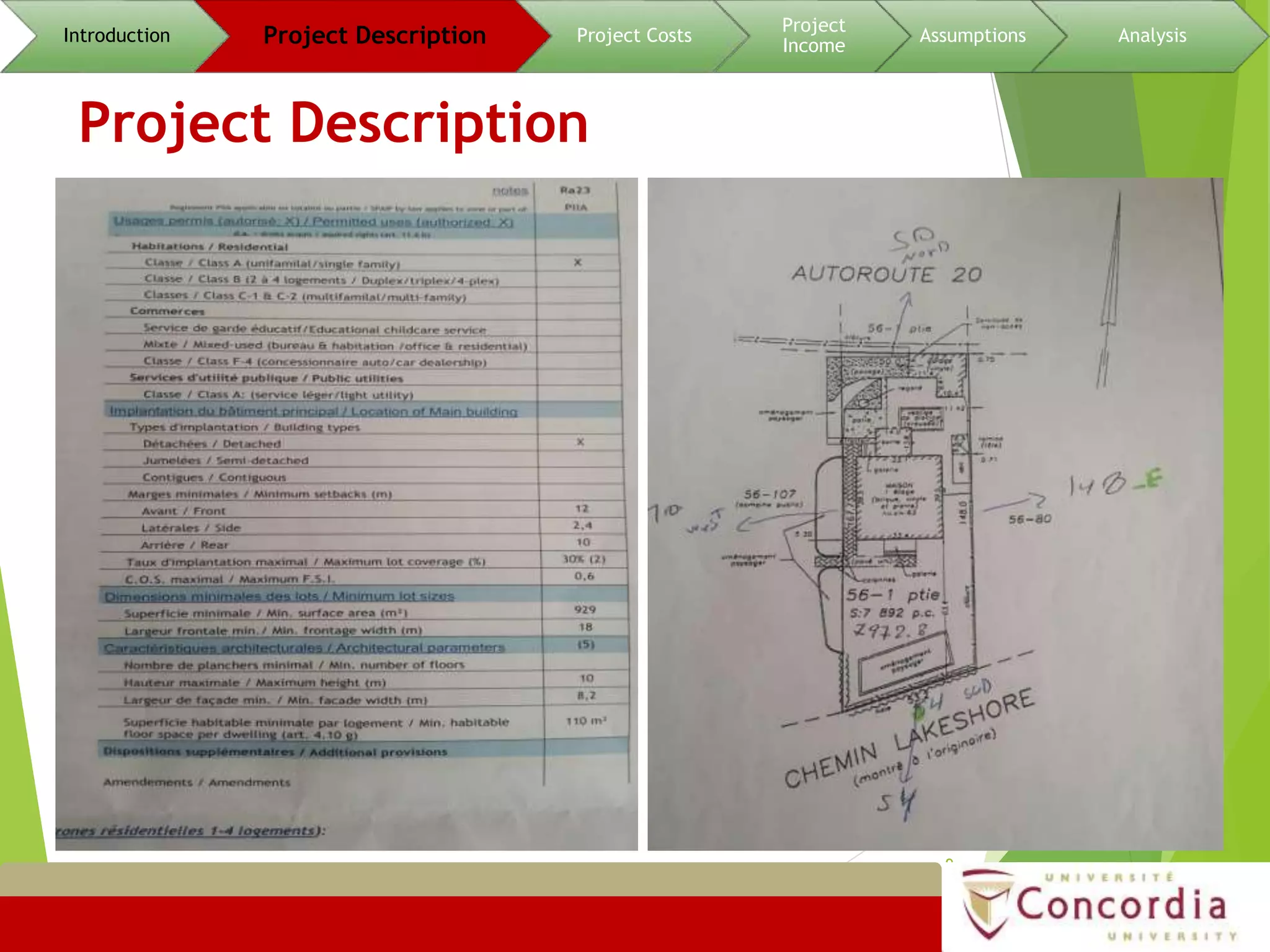Open the Assumptions section chevron
The height and width of the screenshot is (952, 1270).
pos(972,35)
